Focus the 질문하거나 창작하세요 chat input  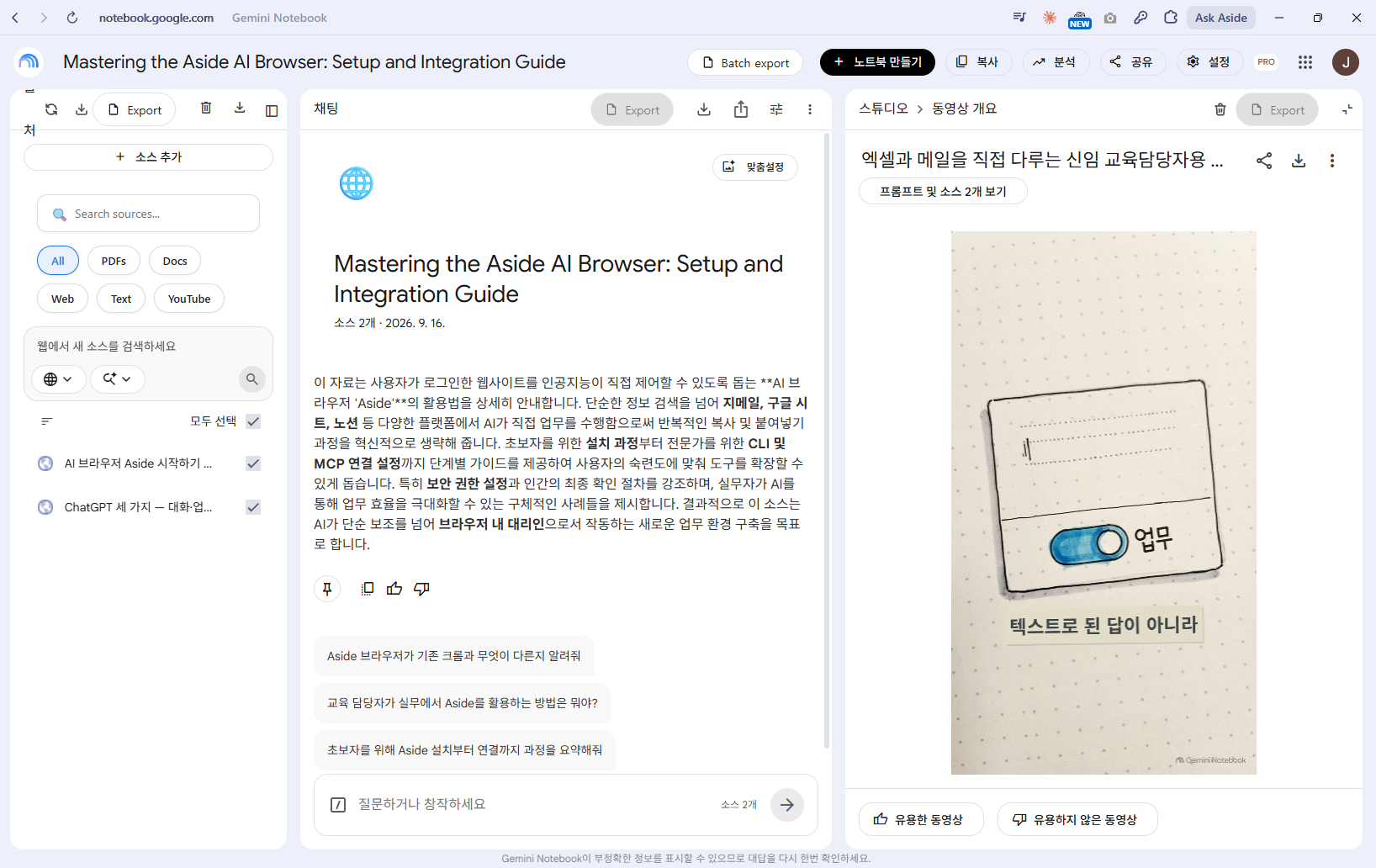(534, 805)
